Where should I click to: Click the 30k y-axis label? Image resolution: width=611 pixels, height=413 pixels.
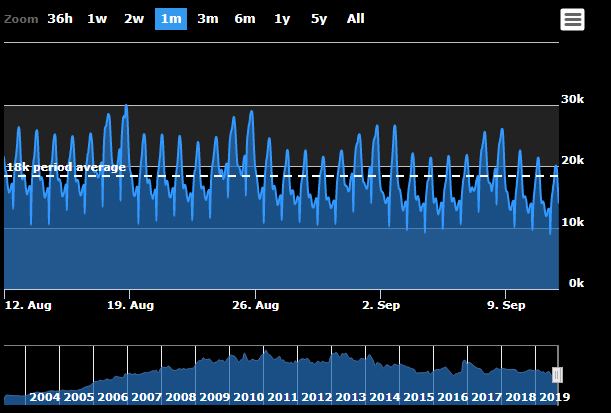(572, 99)
